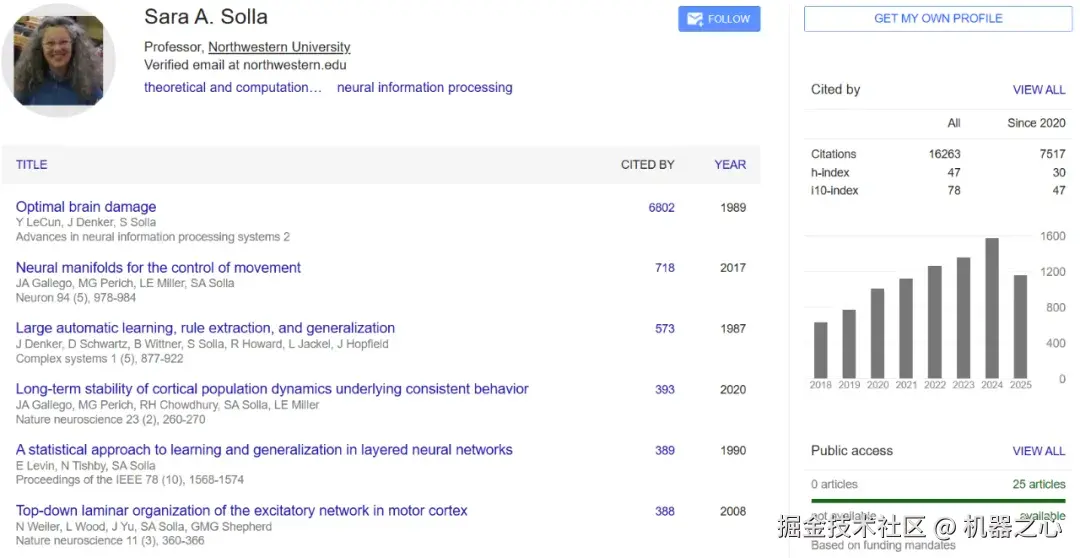1080x558 pixels.
Task: Click the venue text Nature neuroscience 23 (2), 260-270
Action: (110, 419)
